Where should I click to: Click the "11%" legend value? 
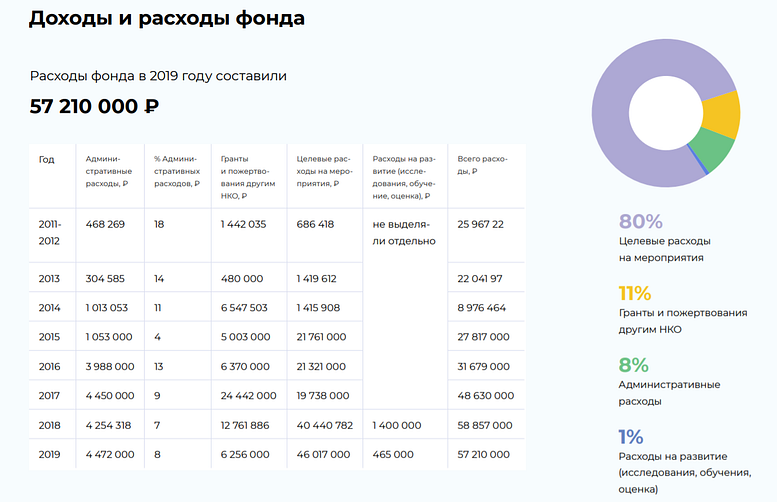point(634,293)
